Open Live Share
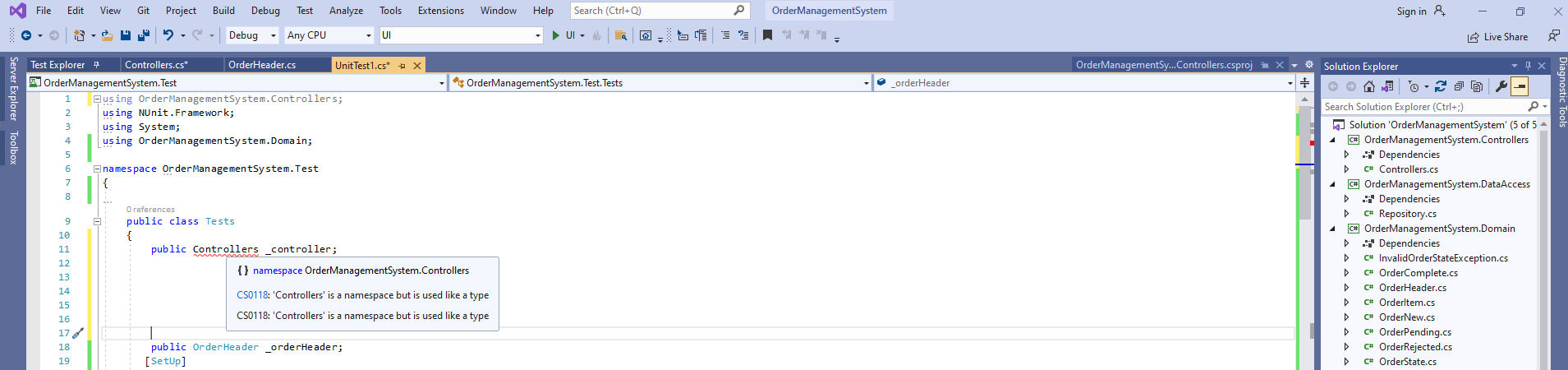The image size is (1568, 370). coord(1498,37)
